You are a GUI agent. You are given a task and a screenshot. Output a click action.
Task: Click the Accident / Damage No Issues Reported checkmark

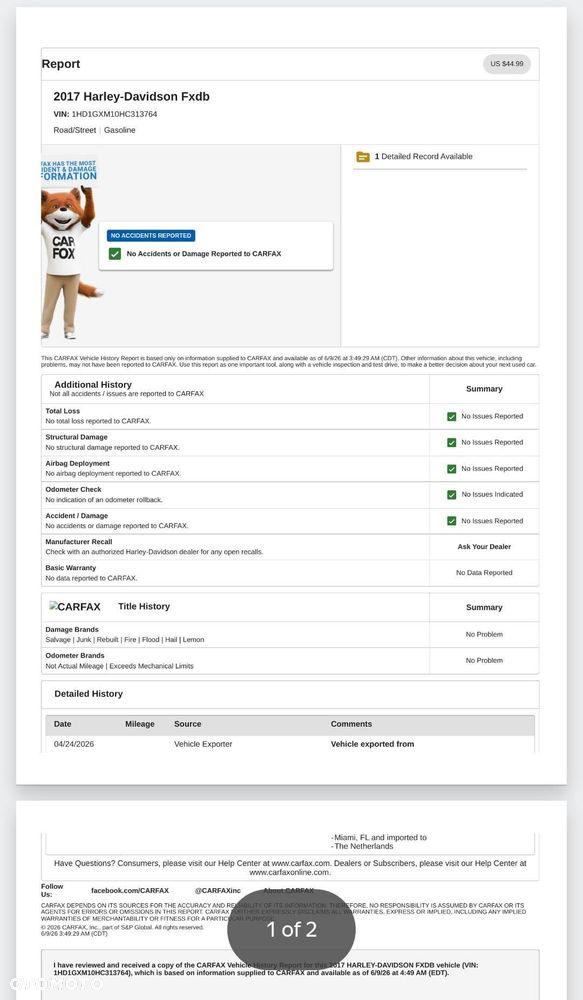[x=452, y=521]
